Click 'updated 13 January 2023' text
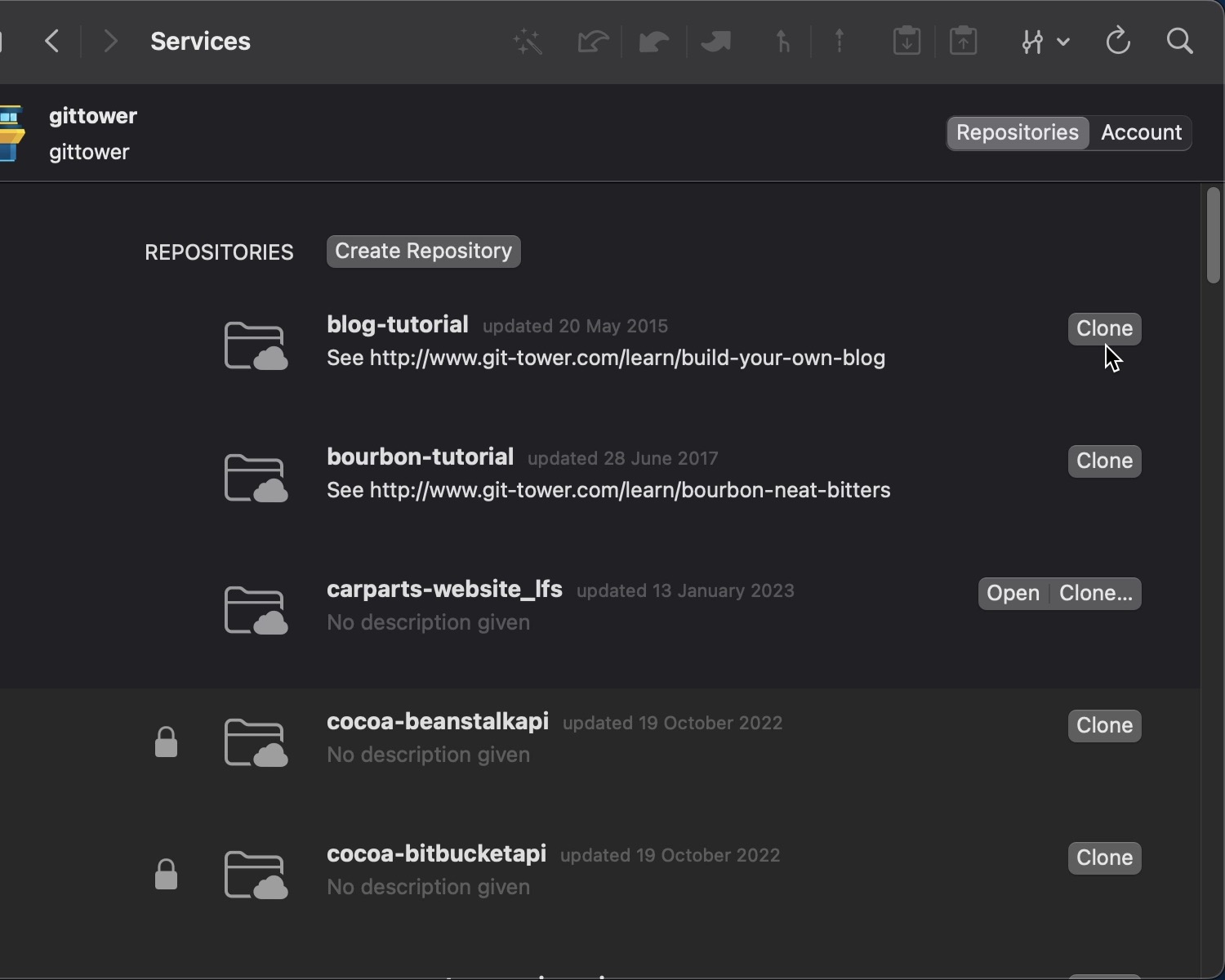Image resolution: width=1225 pixels, height=980 pixels. [685, 590]
